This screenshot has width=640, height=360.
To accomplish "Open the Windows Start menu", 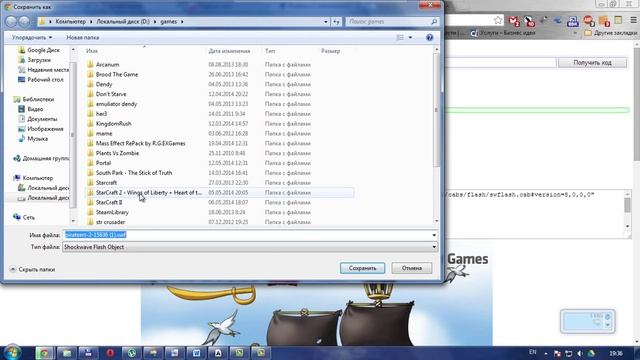I will click(x=12, y=352).
